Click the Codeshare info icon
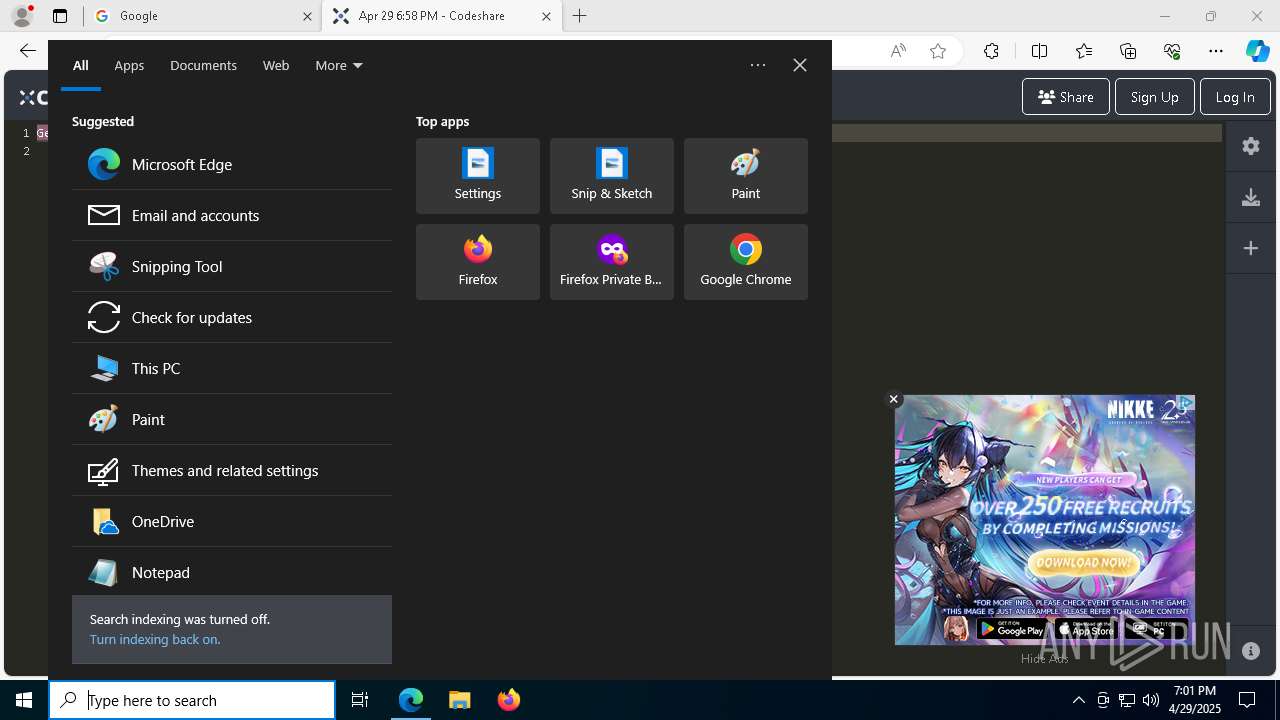The height and width of the screenshot is (720, 1280). coord(1251,651)
